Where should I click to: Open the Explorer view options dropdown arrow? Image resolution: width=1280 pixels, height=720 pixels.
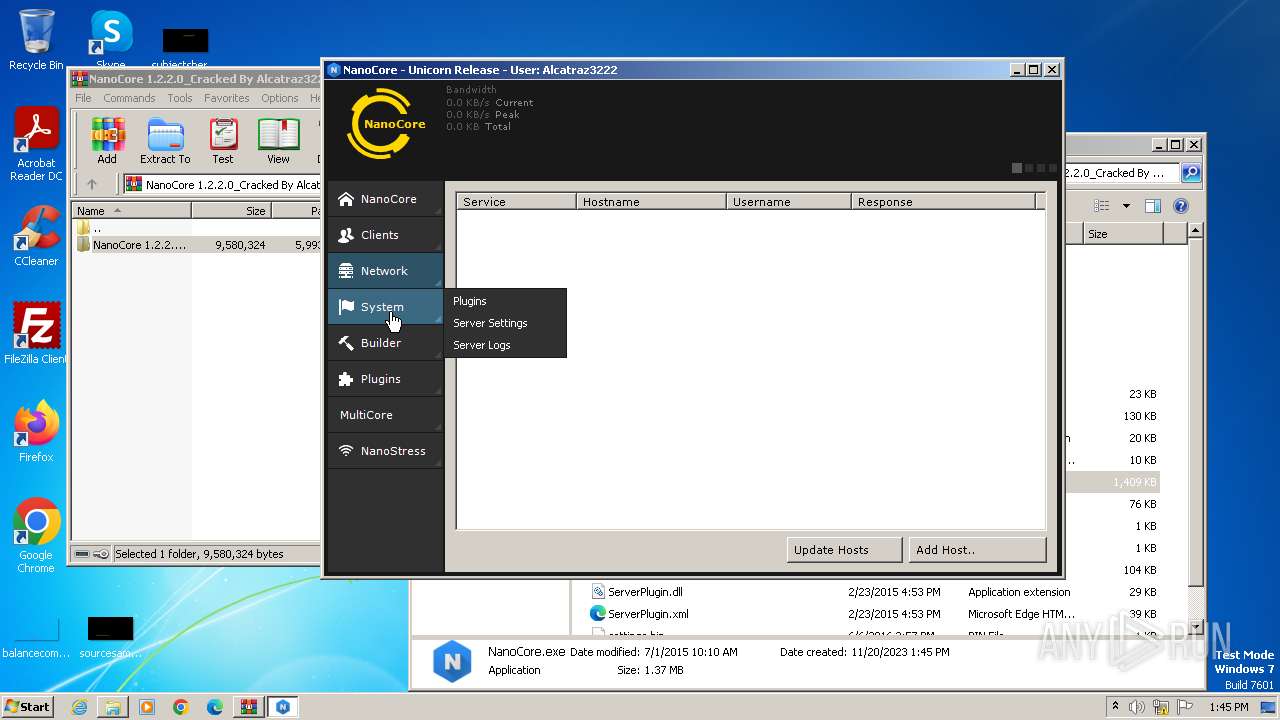1126,206
